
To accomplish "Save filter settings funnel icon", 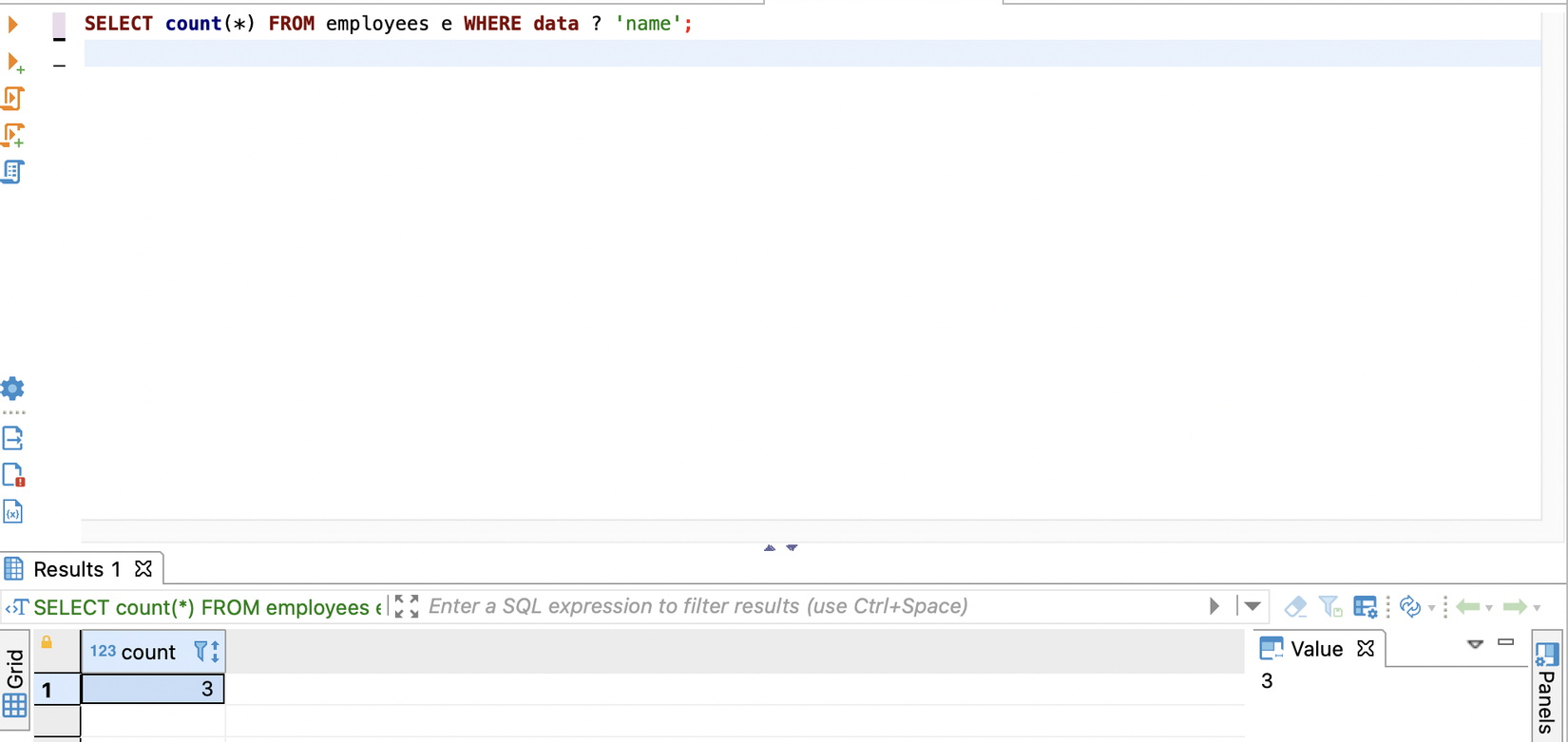I will 1330,606.
